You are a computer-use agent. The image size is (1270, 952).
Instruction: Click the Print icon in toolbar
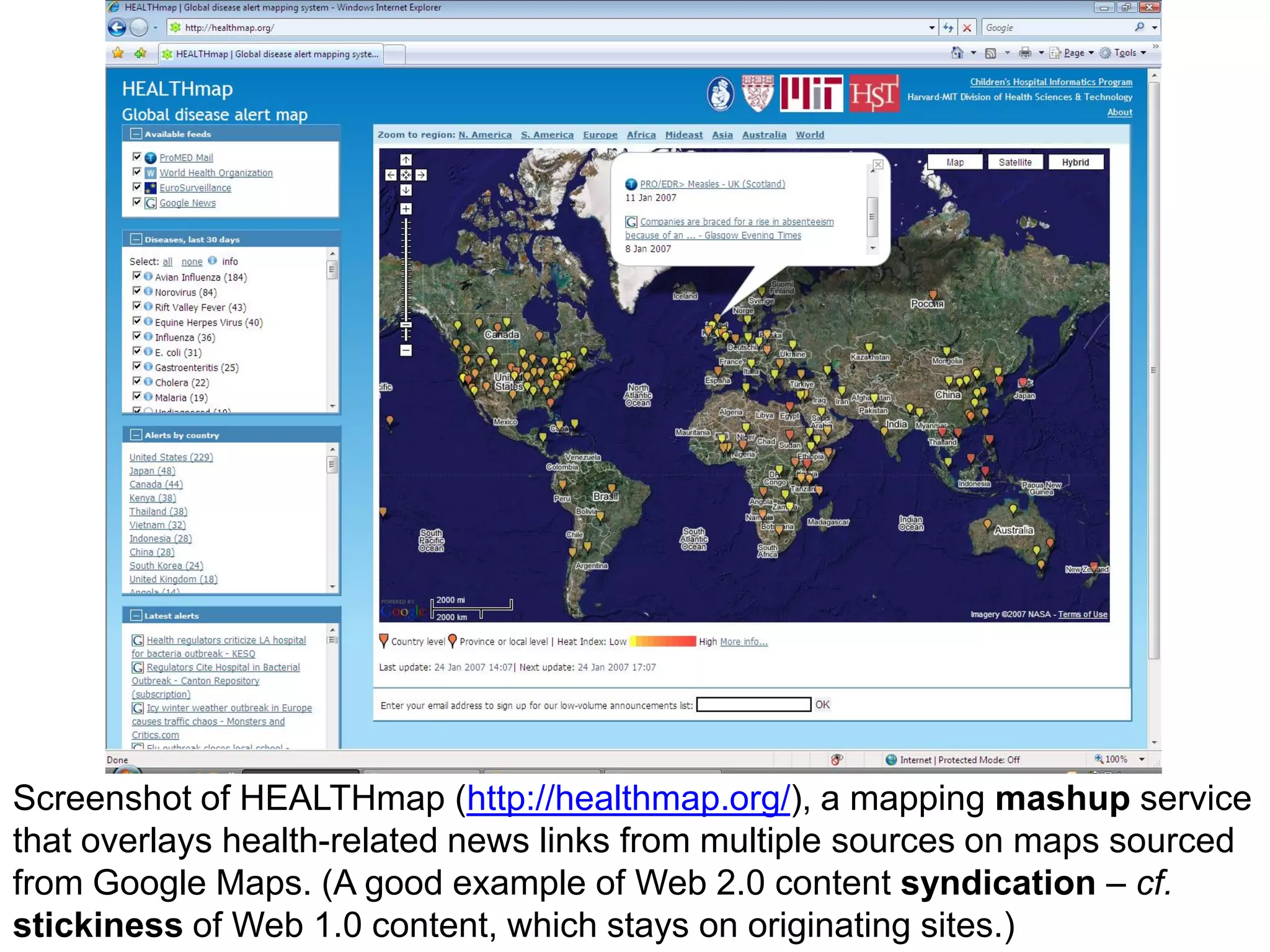(1025, 53)
